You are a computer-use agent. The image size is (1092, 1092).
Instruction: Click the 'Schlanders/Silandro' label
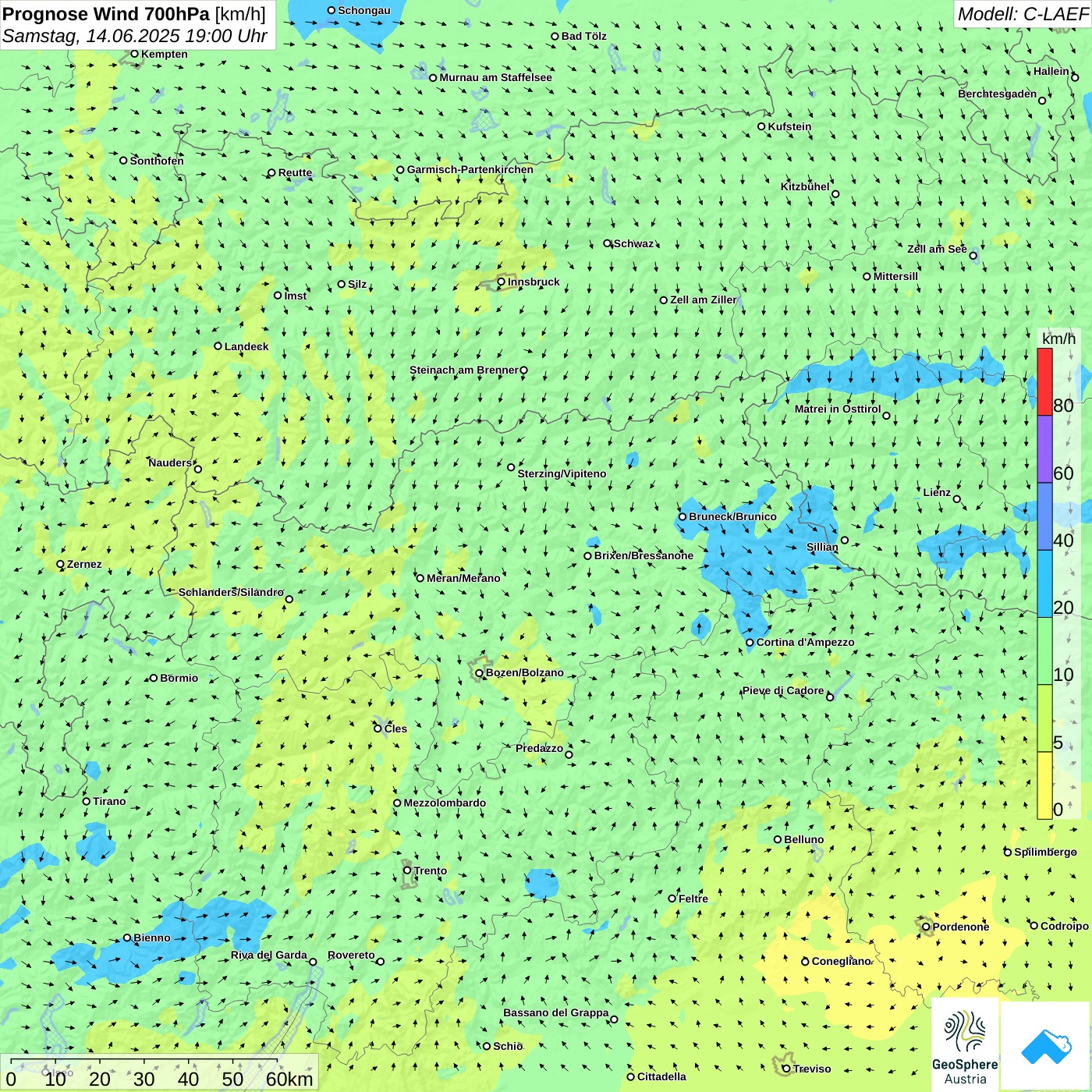click(x=231, y=592)
